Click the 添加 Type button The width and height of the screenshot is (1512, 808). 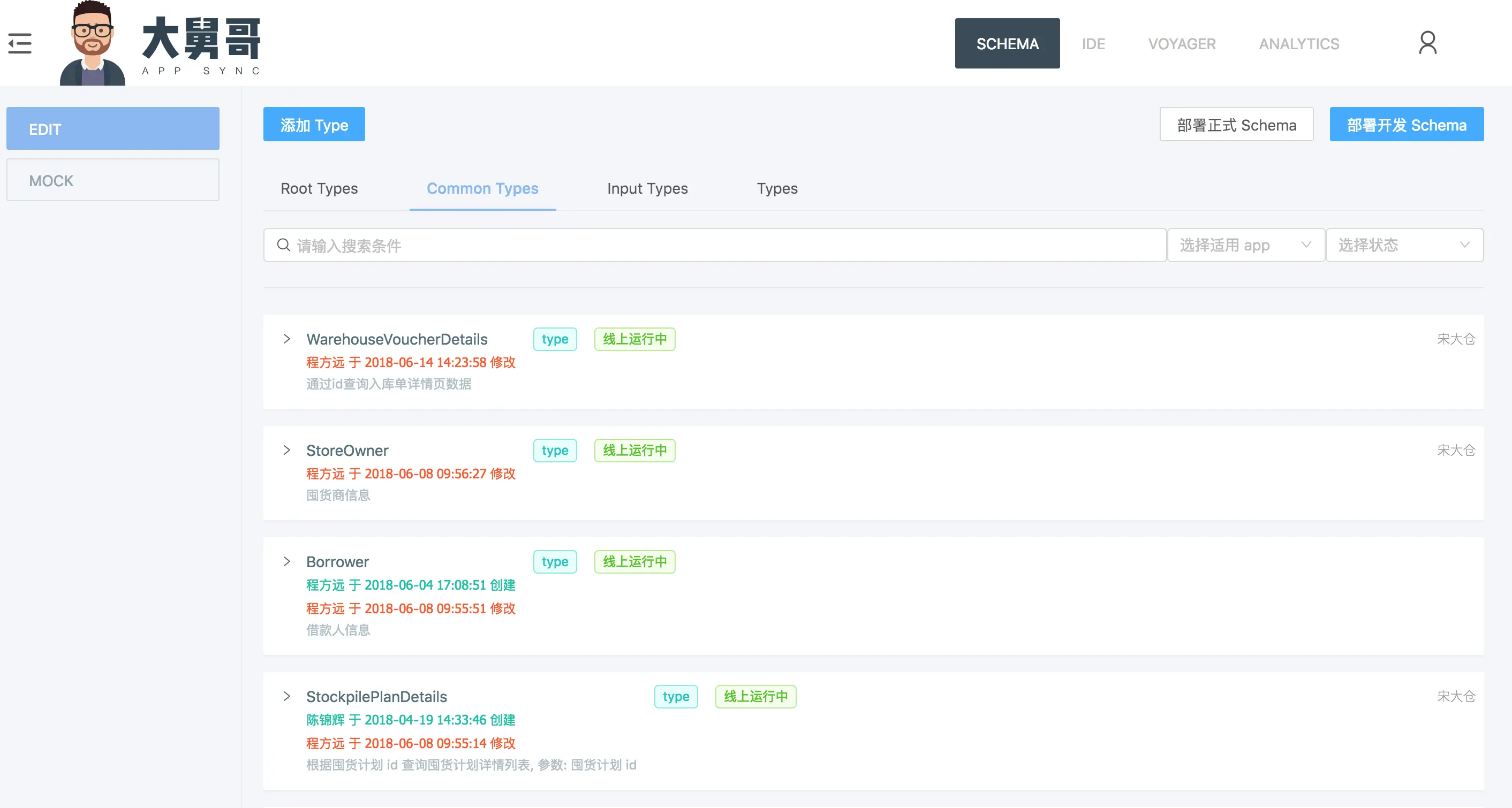pyautogui.click(x=314, y=125)
